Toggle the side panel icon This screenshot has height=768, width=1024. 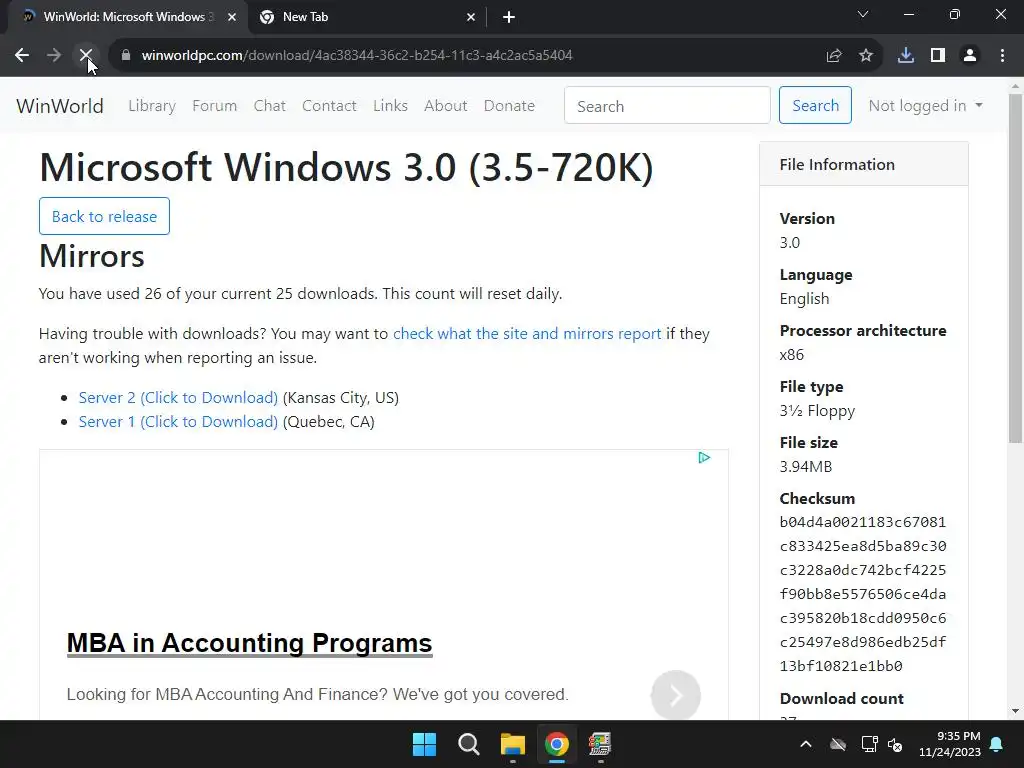pos(938,56)
